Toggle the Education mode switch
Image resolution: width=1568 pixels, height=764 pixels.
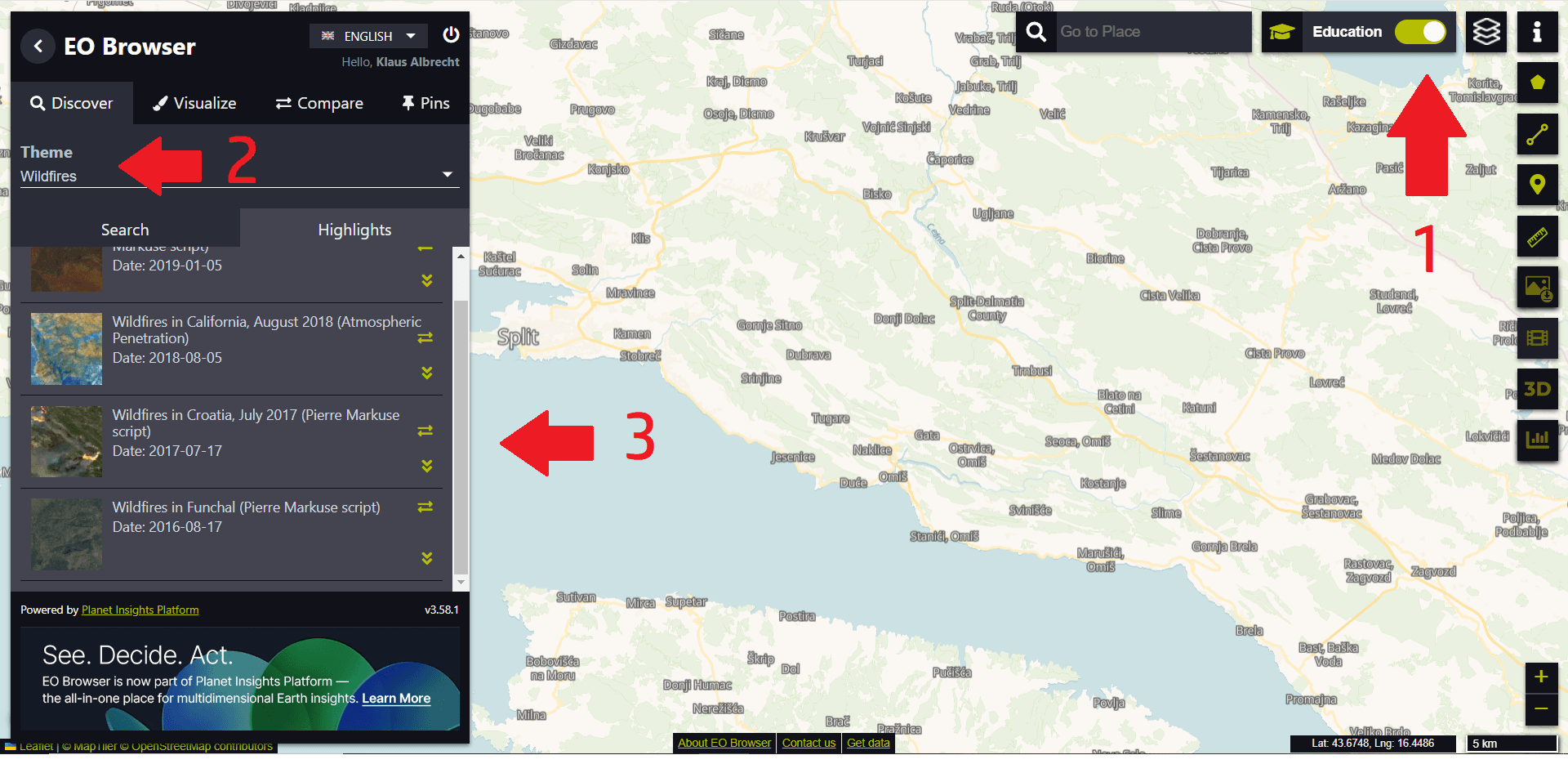(1419, 32)
